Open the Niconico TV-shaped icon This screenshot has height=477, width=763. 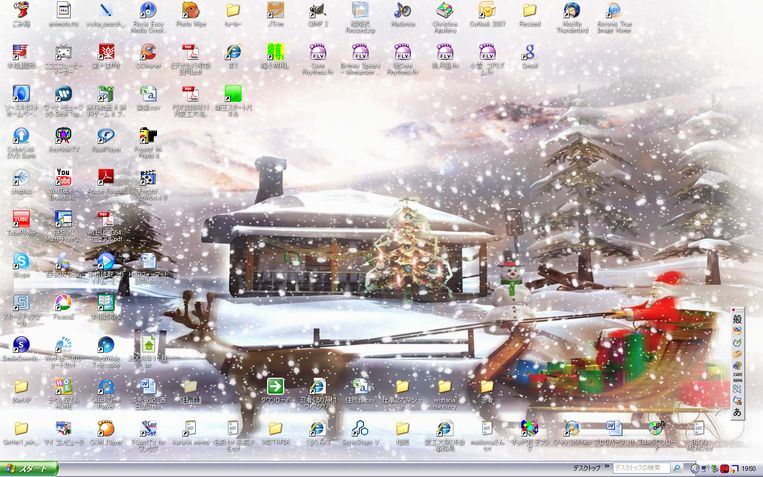(63, 52)
